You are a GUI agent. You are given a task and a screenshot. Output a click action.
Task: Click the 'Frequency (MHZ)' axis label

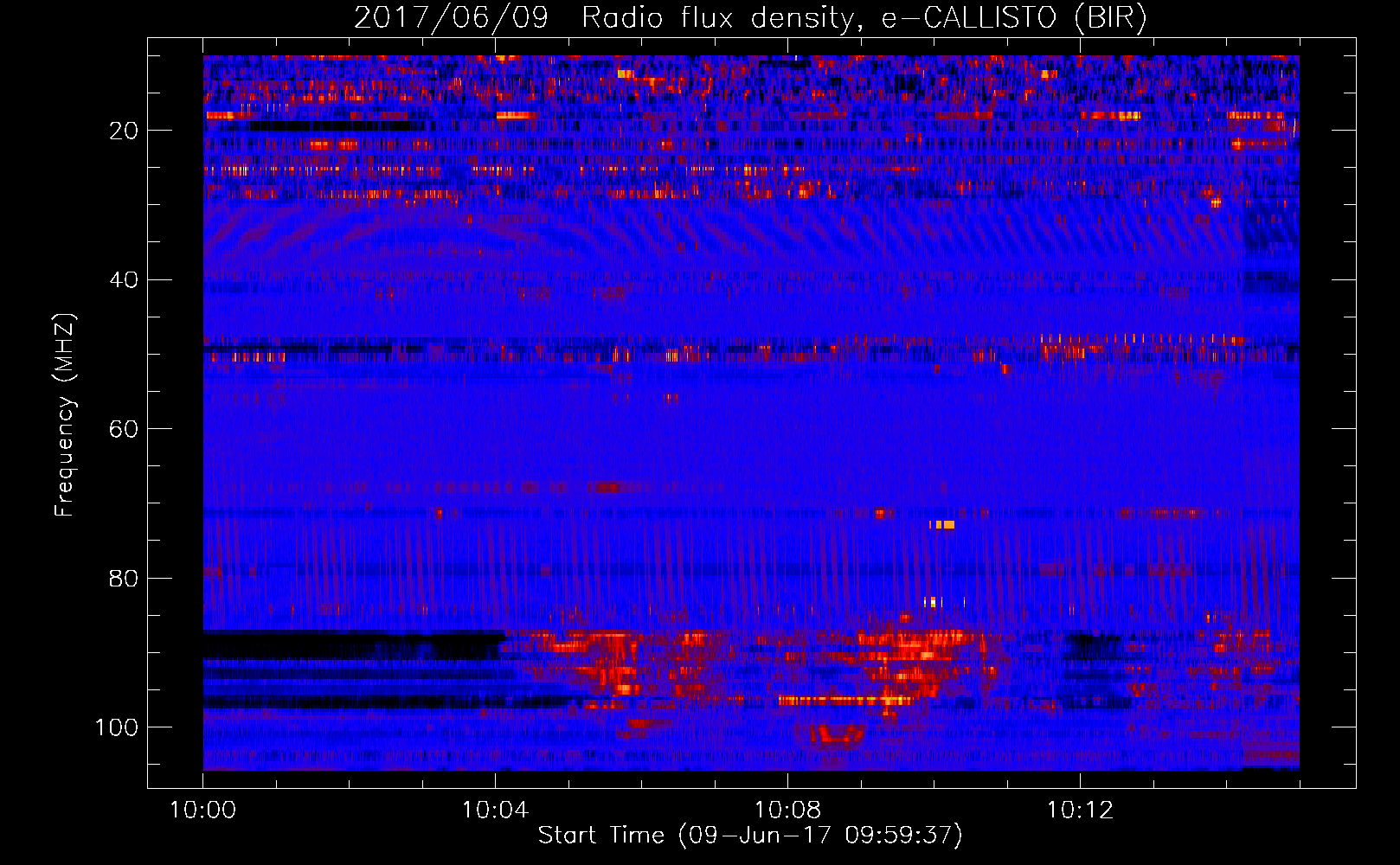(65, 414)
